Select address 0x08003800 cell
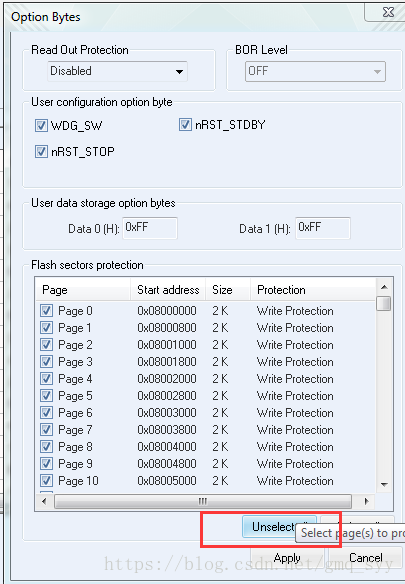Image resolution: width=405 pixels, height=584 pixels. [x=167, y=430]
